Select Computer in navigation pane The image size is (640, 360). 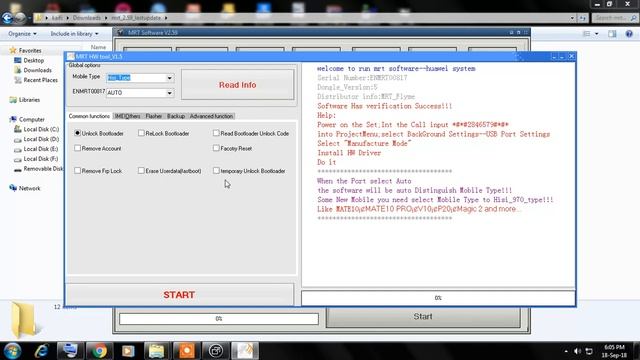coord(31,120)
